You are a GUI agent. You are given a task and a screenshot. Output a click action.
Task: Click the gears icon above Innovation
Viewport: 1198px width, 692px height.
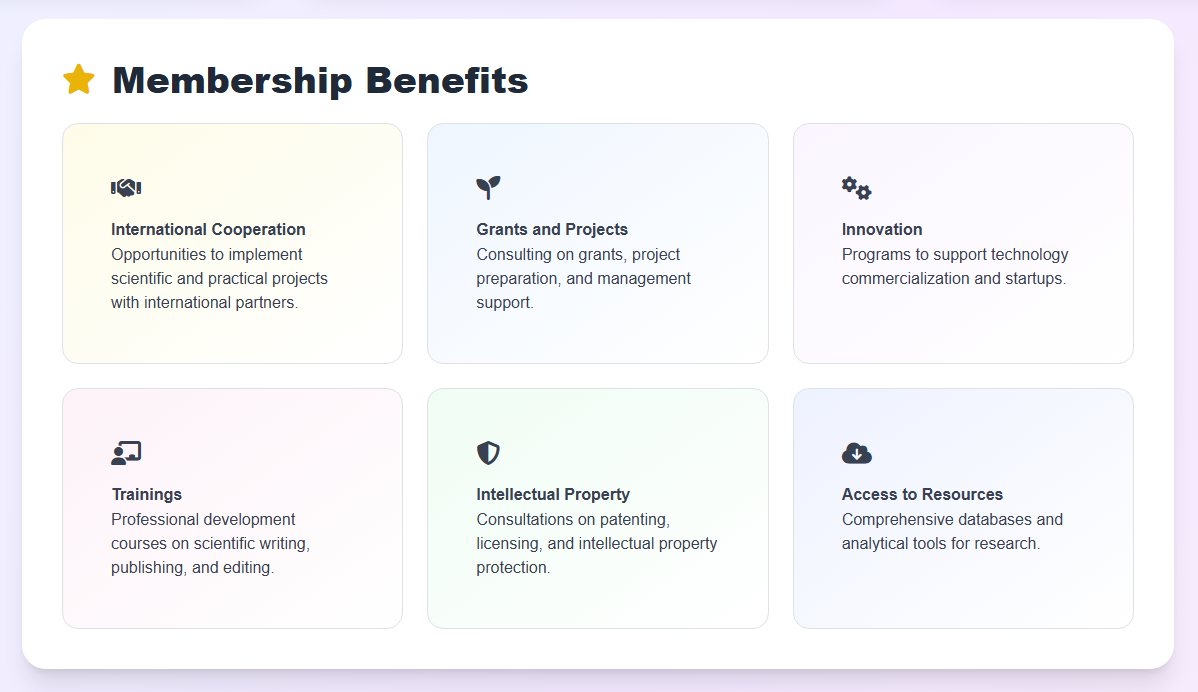tap(856, 188)
